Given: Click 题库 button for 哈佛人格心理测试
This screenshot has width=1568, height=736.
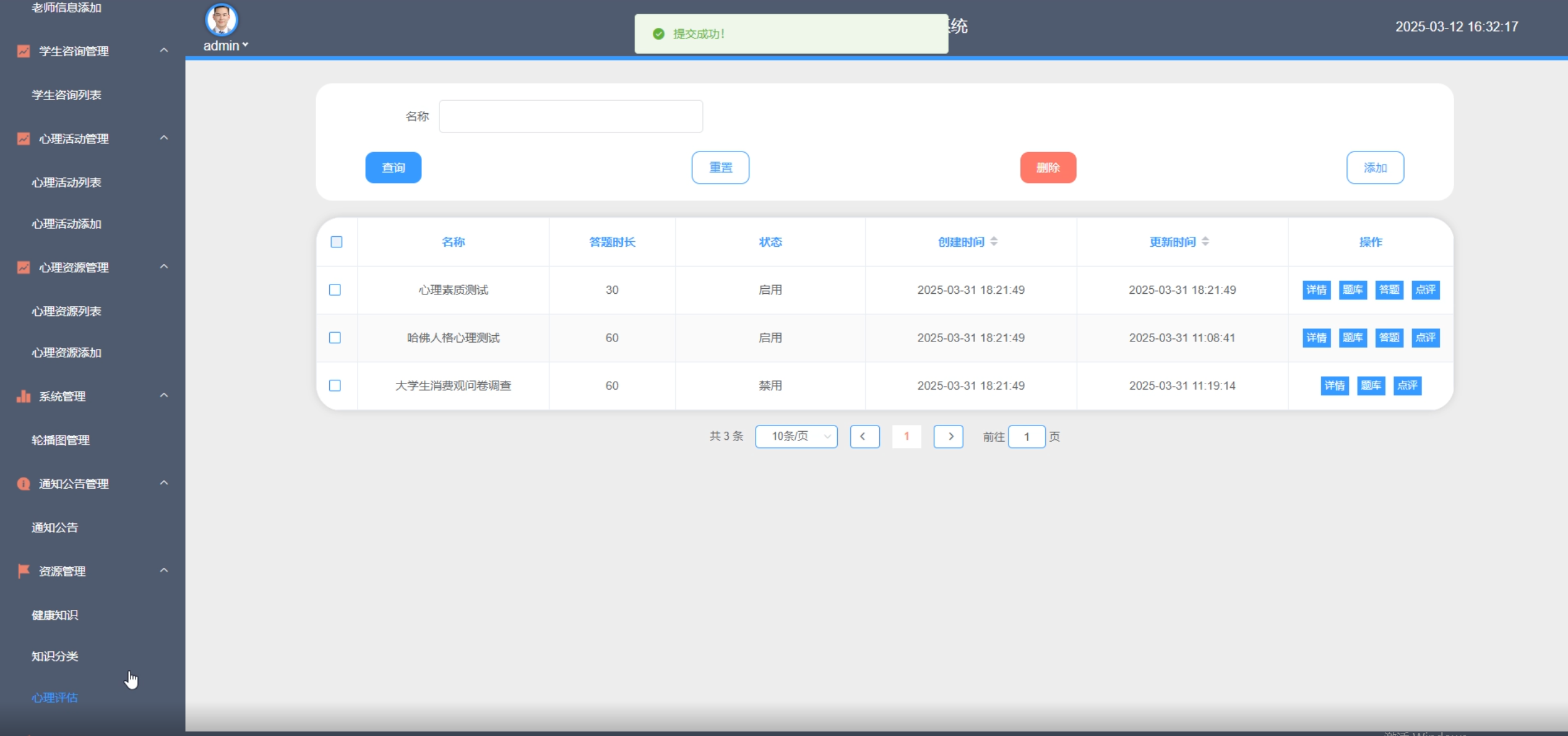Looking at the screenshot, I should click(1352, 338).
